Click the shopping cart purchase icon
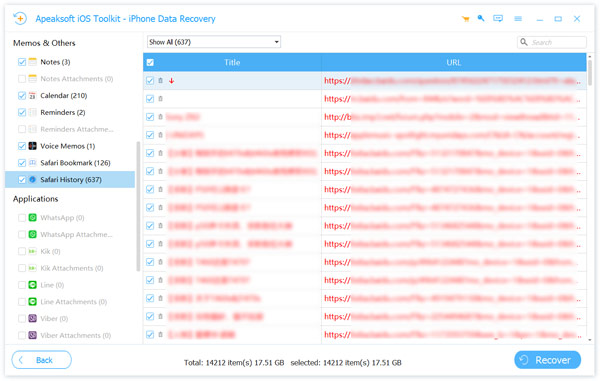The image size is (600, 381). (465, 19)
